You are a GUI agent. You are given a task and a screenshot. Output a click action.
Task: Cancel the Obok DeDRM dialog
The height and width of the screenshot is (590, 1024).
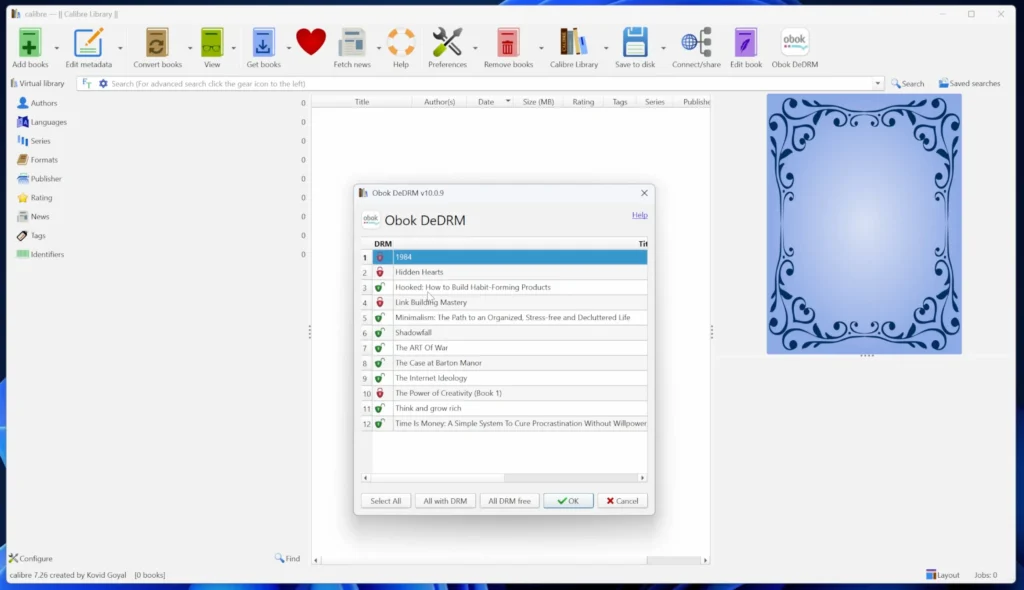[x=622, y=501]
